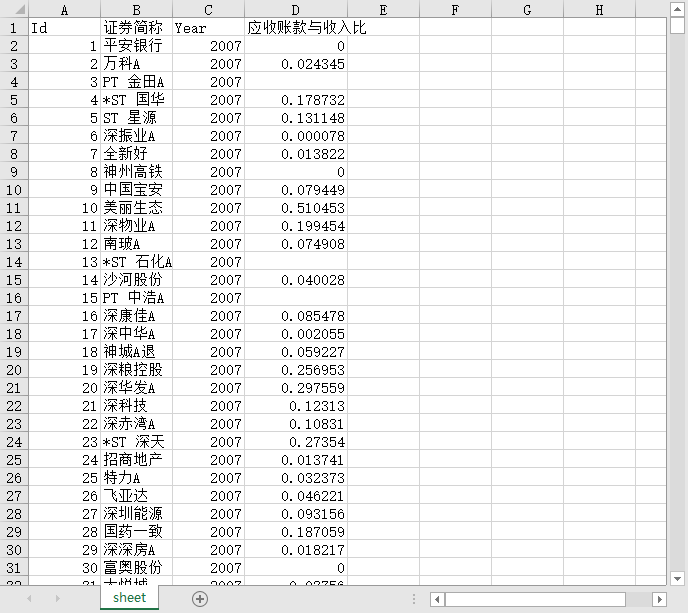Viewport: 688px width, 613px height.
Task: Click next sheet navigation arrow
Action: coord(57,599)
